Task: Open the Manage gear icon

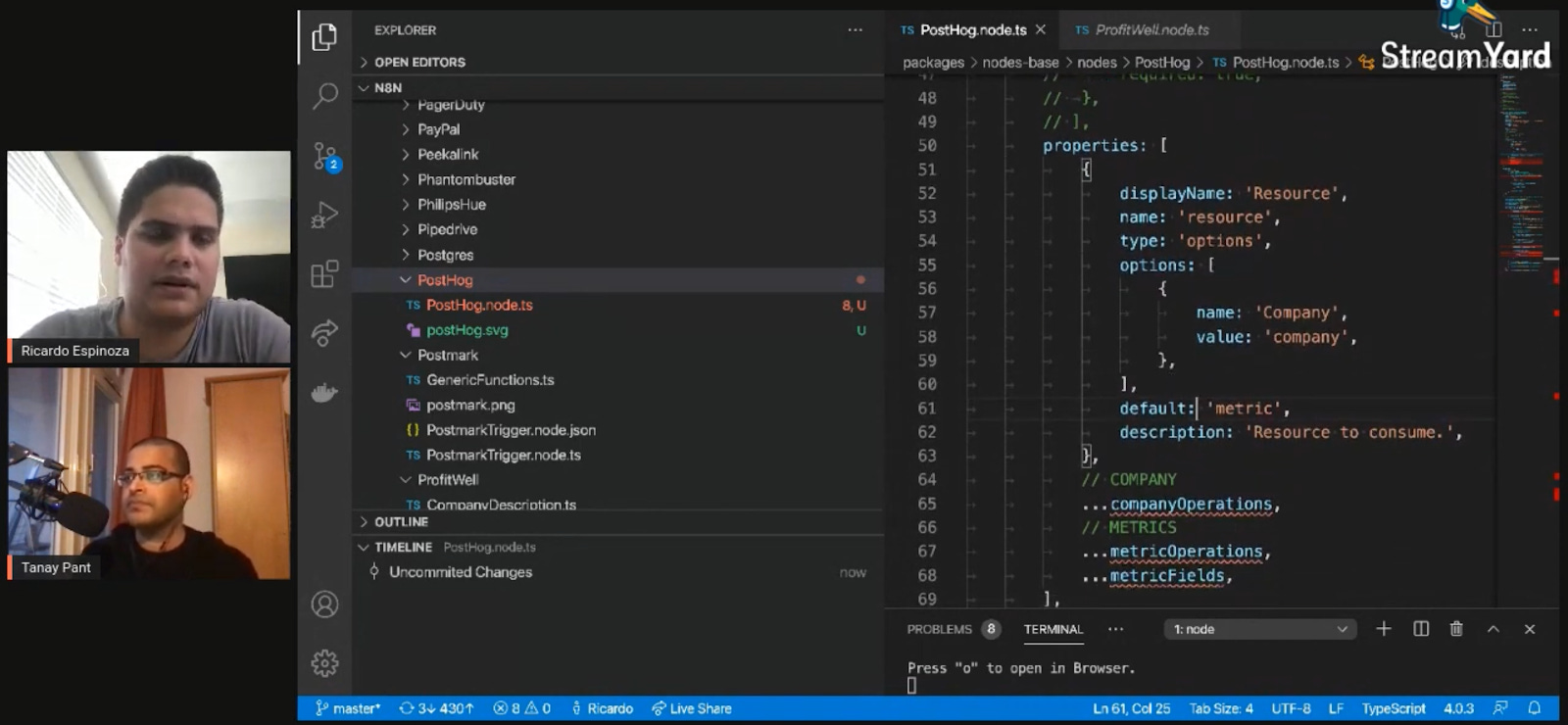Action: (x=324, y=663)
